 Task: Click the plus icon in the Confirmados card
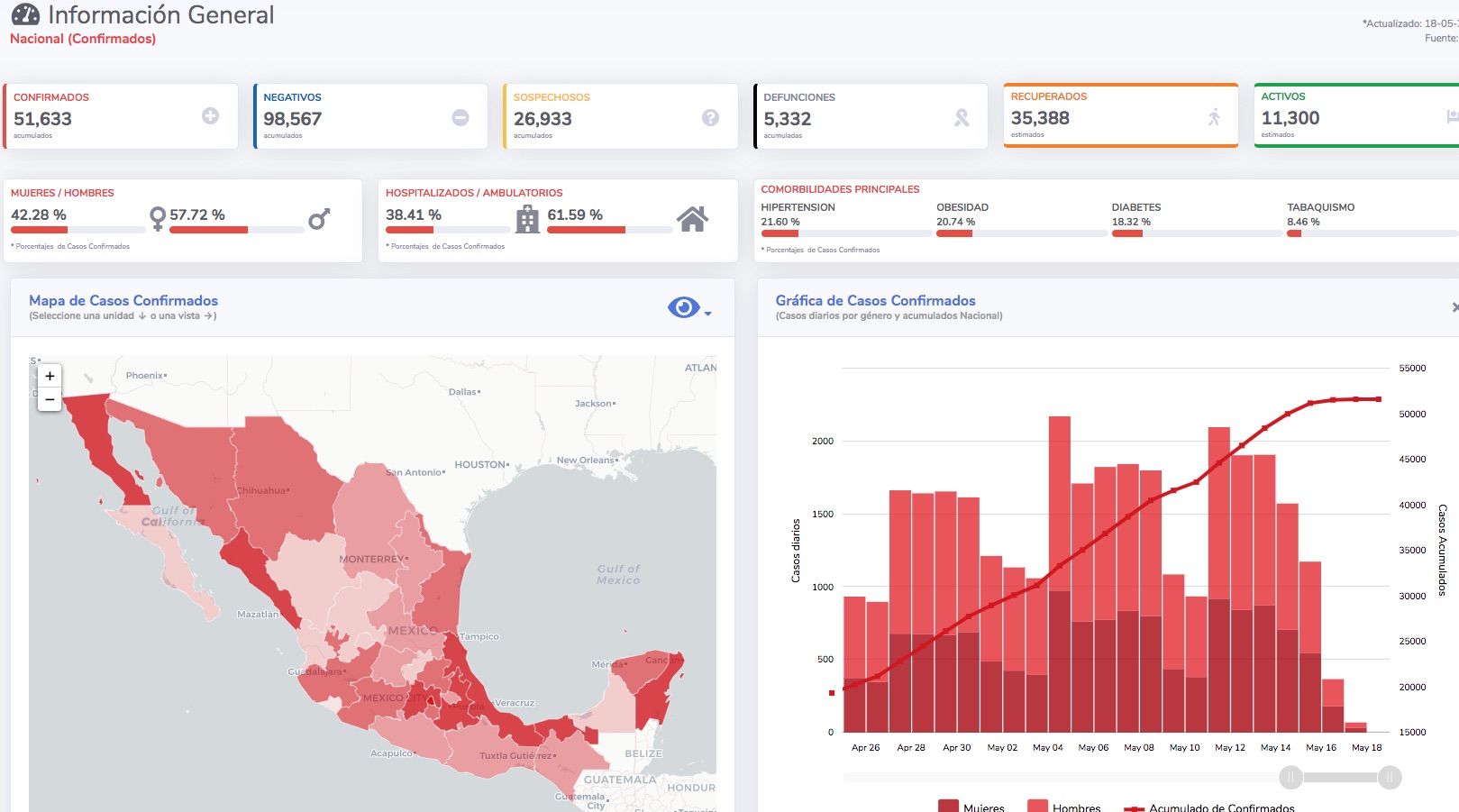point(210,116)
